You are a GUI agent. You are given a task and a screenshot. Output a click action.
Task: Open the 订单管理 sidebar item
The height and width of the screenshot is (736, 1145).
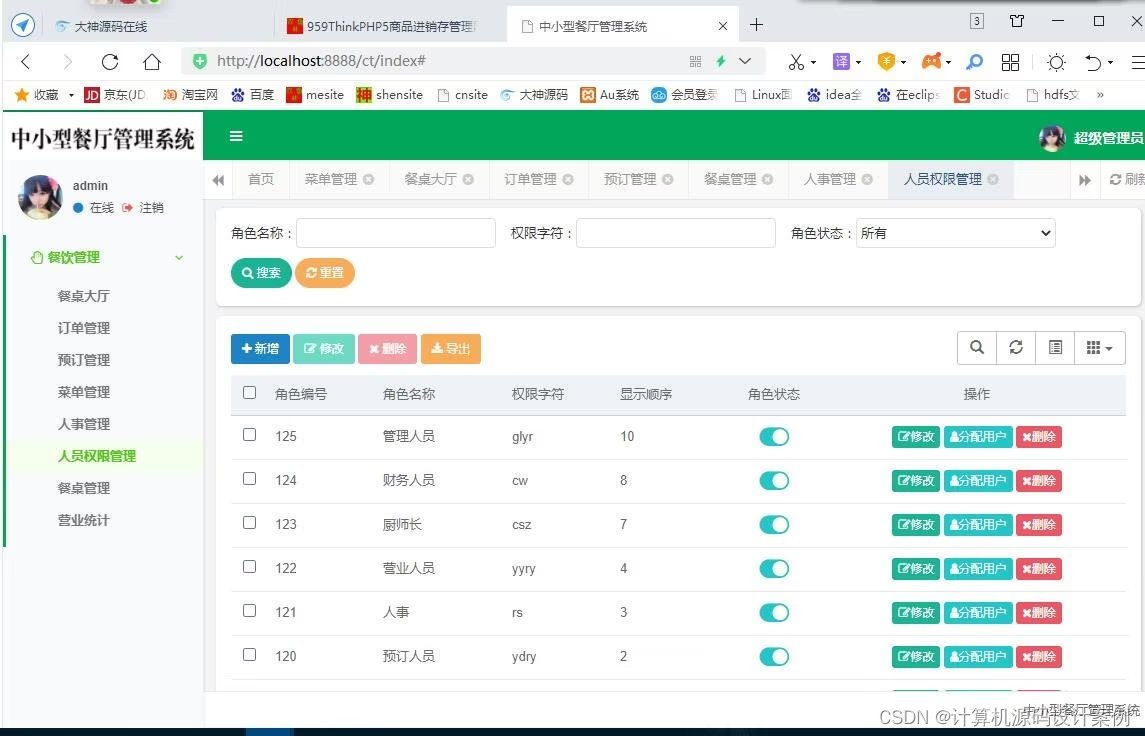tap(84, 328)
